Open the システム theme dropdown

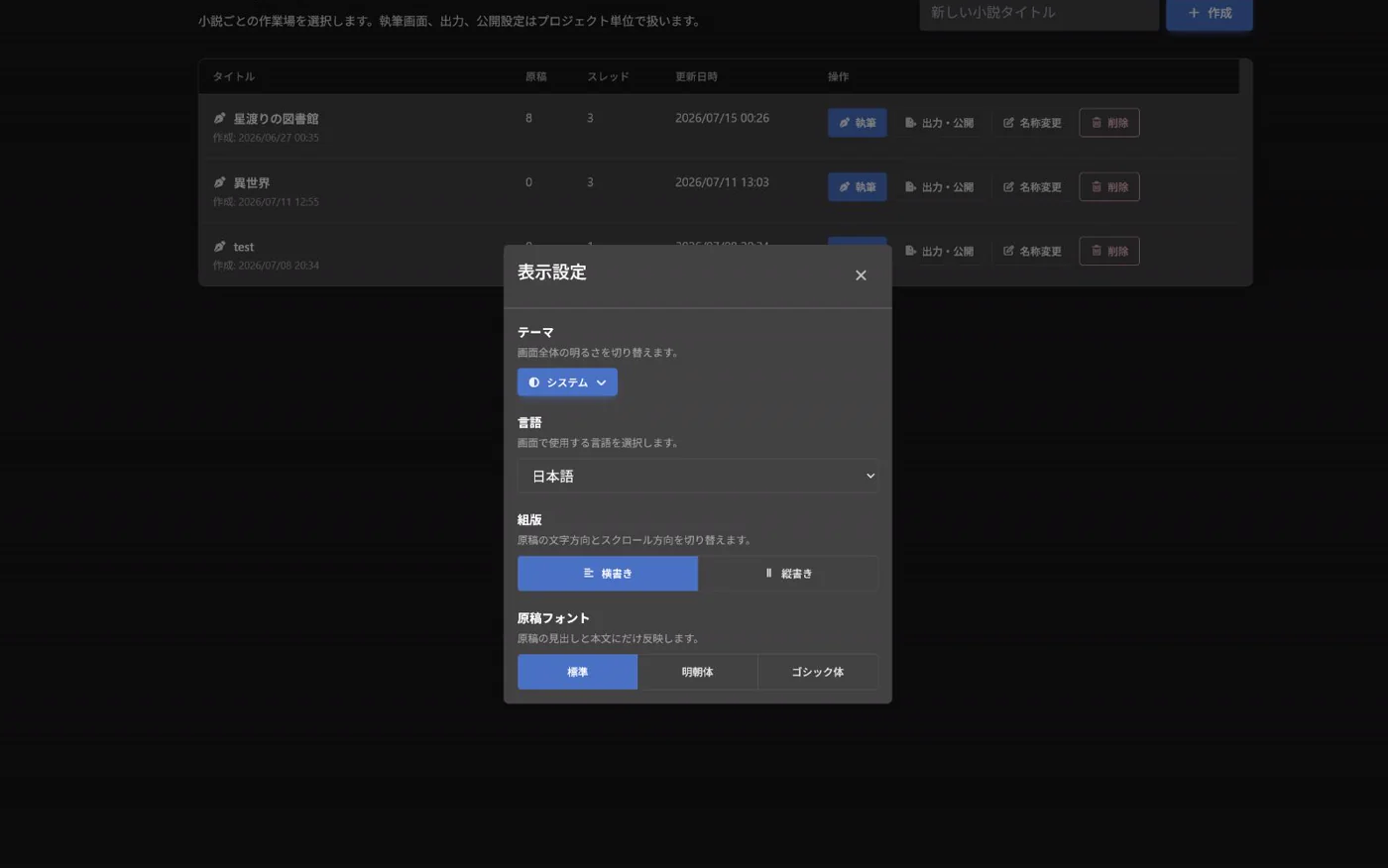click(567, 382)
